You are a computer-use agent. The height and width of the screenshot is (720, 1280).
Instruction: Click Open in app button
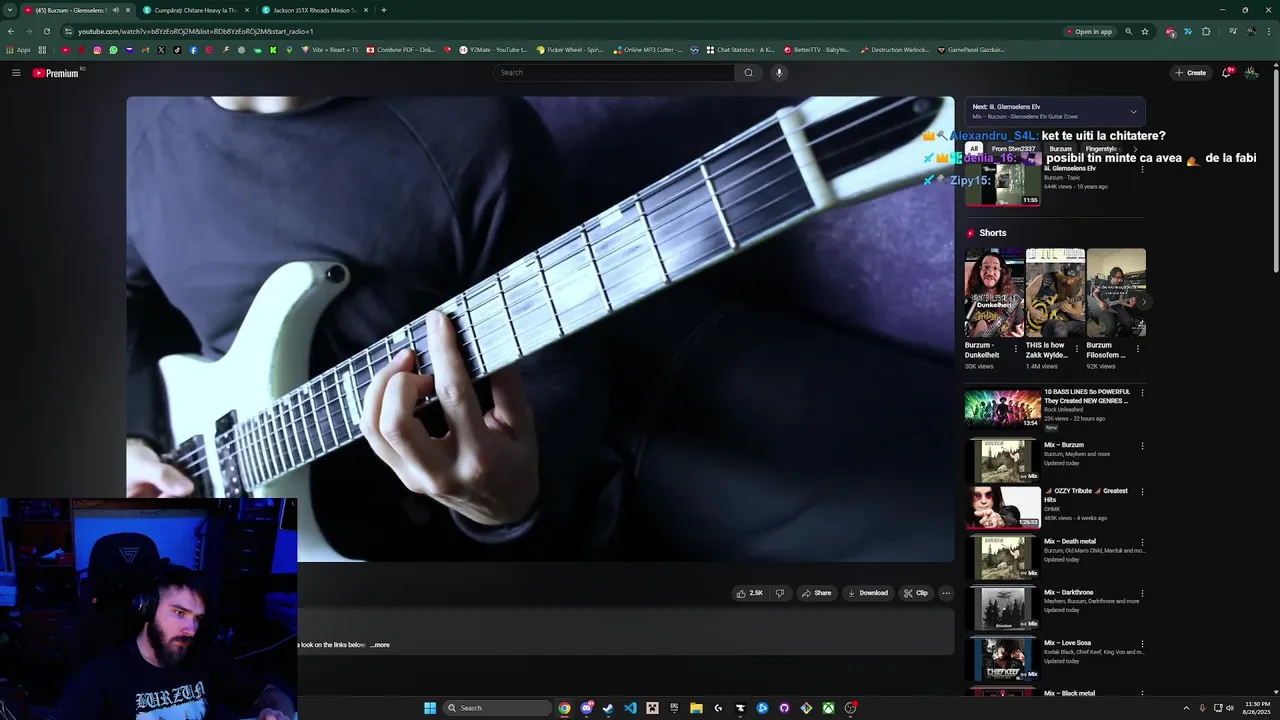pos(1089,31)
